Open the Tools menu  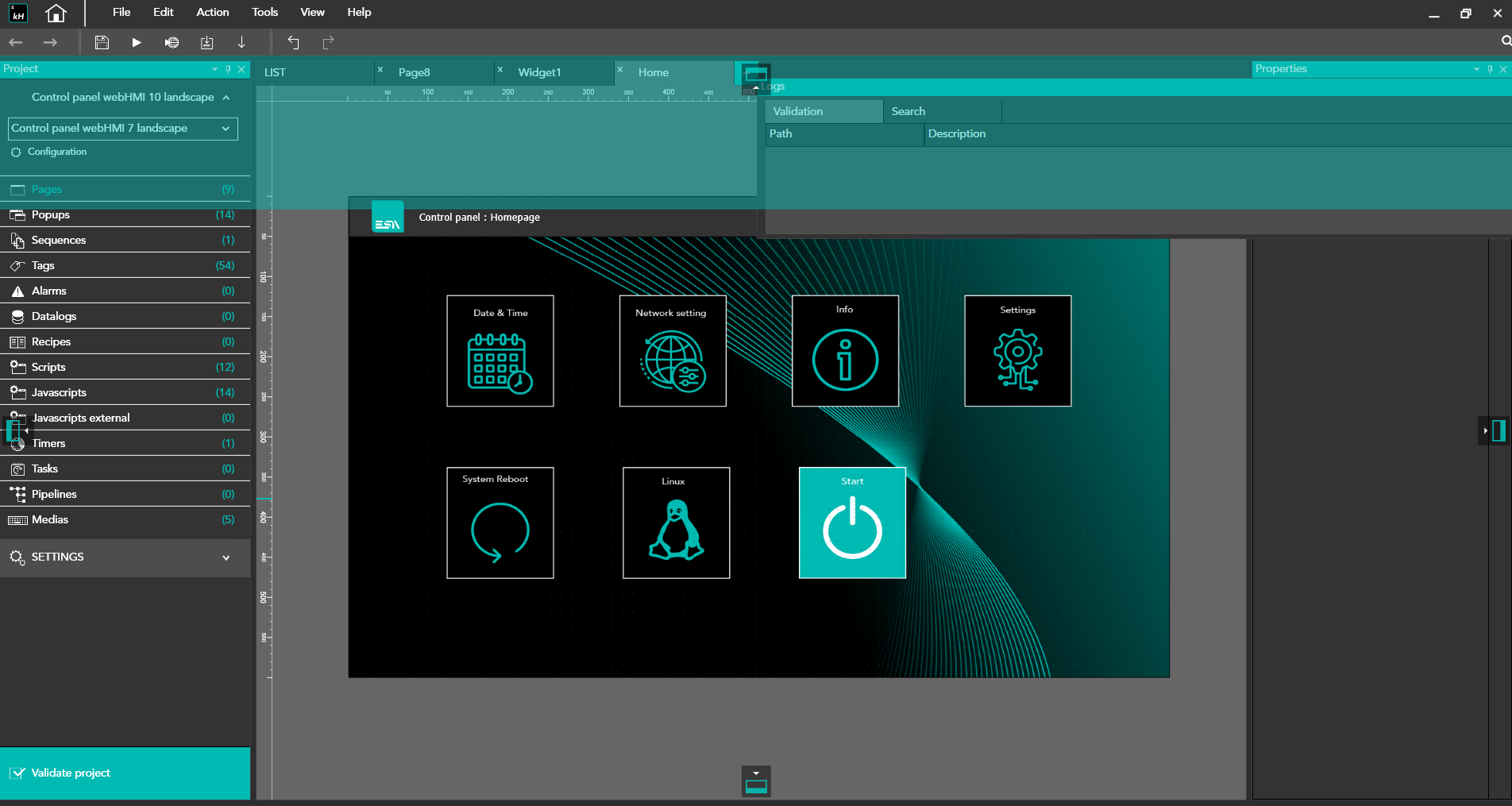tap(264, 12)
